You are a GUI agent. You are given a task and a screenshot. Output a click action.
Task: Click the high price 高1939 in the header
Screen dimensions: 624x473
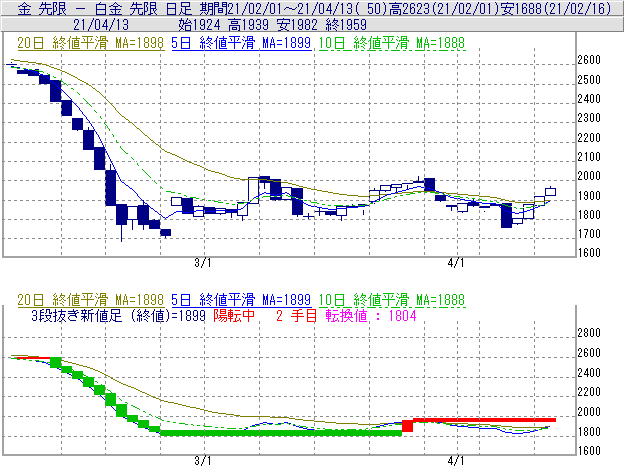click(x=248, y=25)
